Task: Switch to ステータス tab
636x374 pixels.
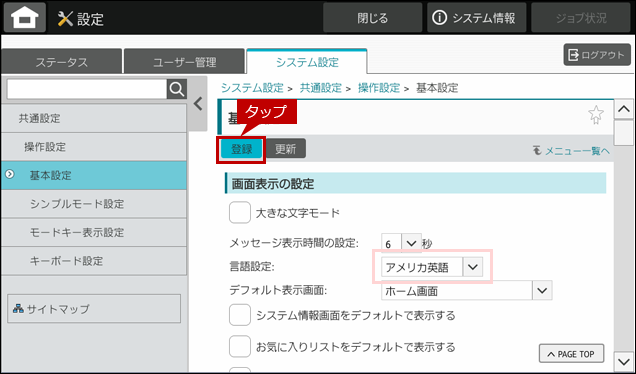Action: tap(62, 62)
